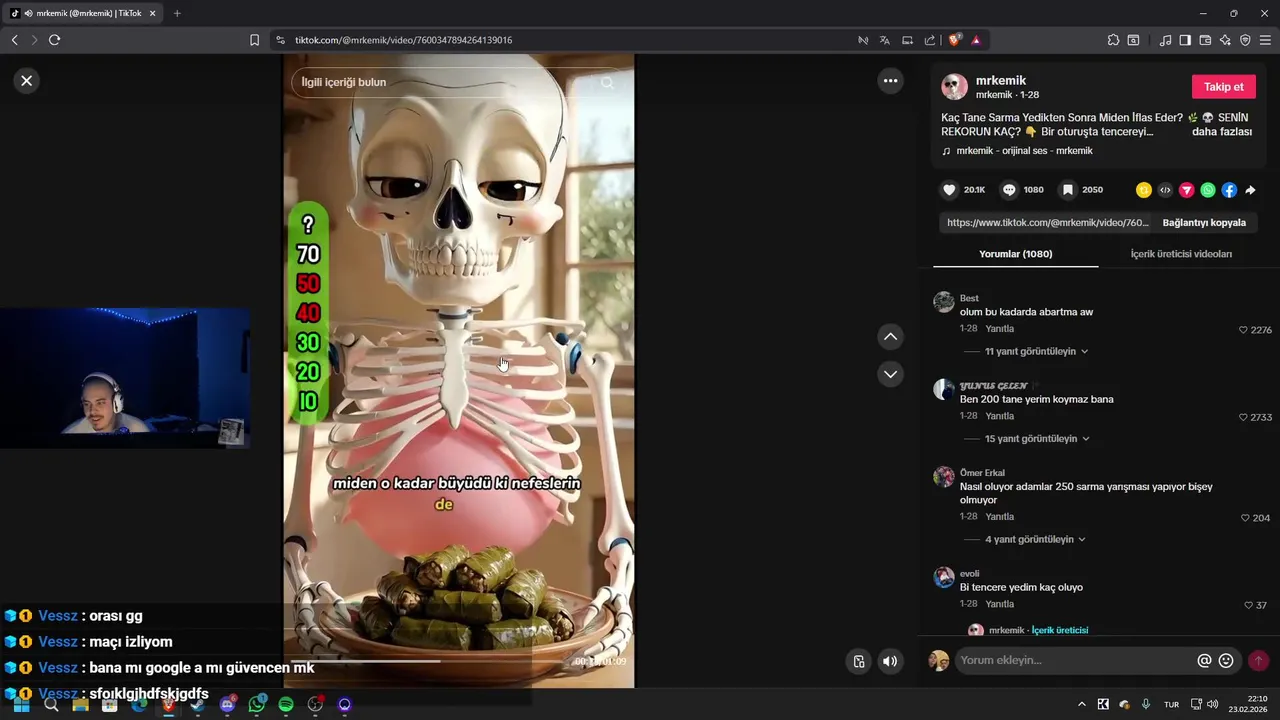Screen dimensions: 1280x720
Task: Expand the caption with daha fazlası
Action: (x=1222, y=132)
